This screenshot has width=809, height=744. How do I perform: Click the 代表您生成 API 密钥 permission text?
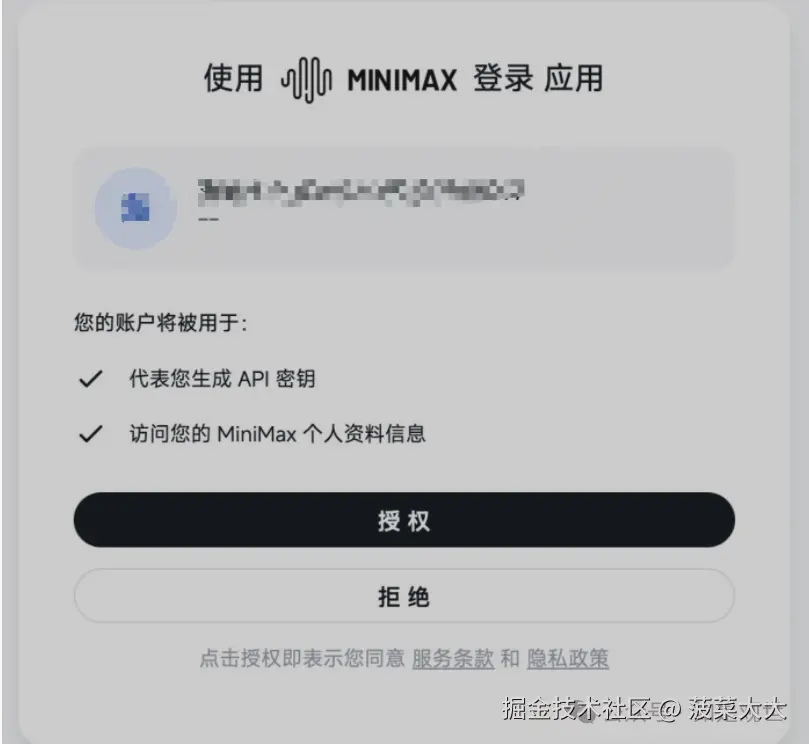(222, 379)
